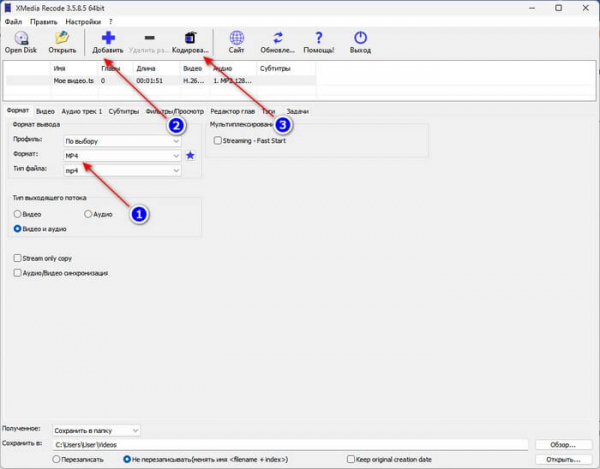Click the Сохранить в path field
The height and width of the screenshot is (469, 600).
point(290,445)
